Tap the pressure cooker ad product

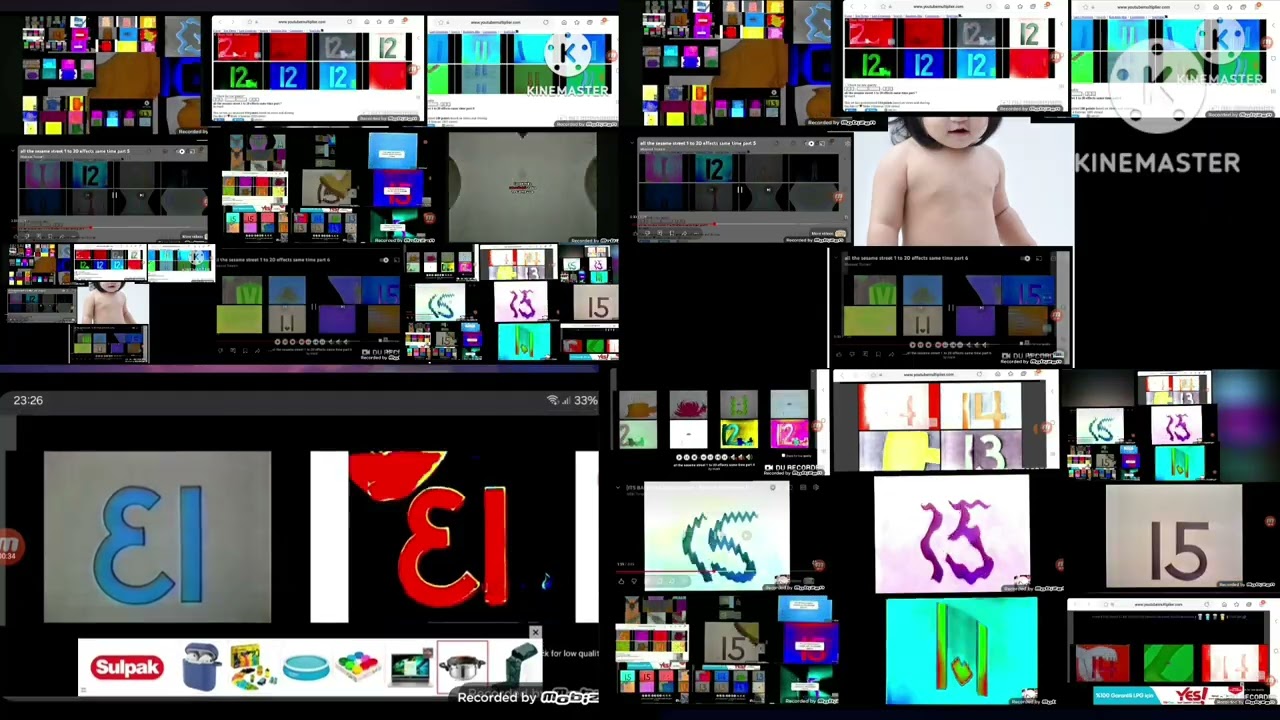tap(462, 668)
